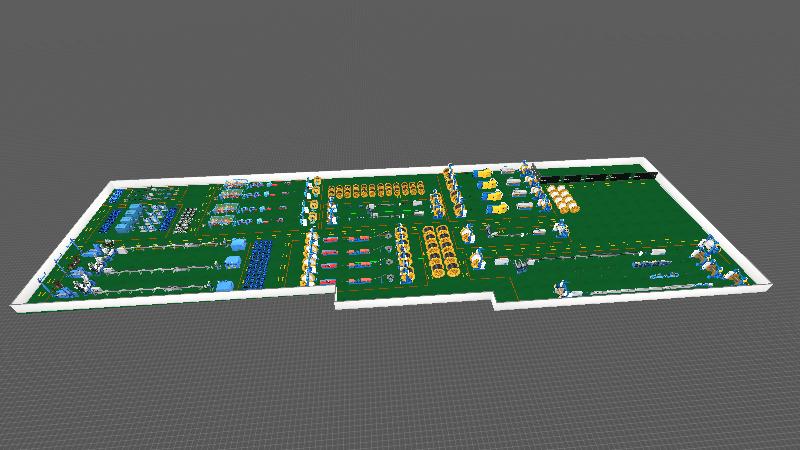Click the white boundary wall on the left side
Viewport: 800px width, 450px height.
pos(60,240)
